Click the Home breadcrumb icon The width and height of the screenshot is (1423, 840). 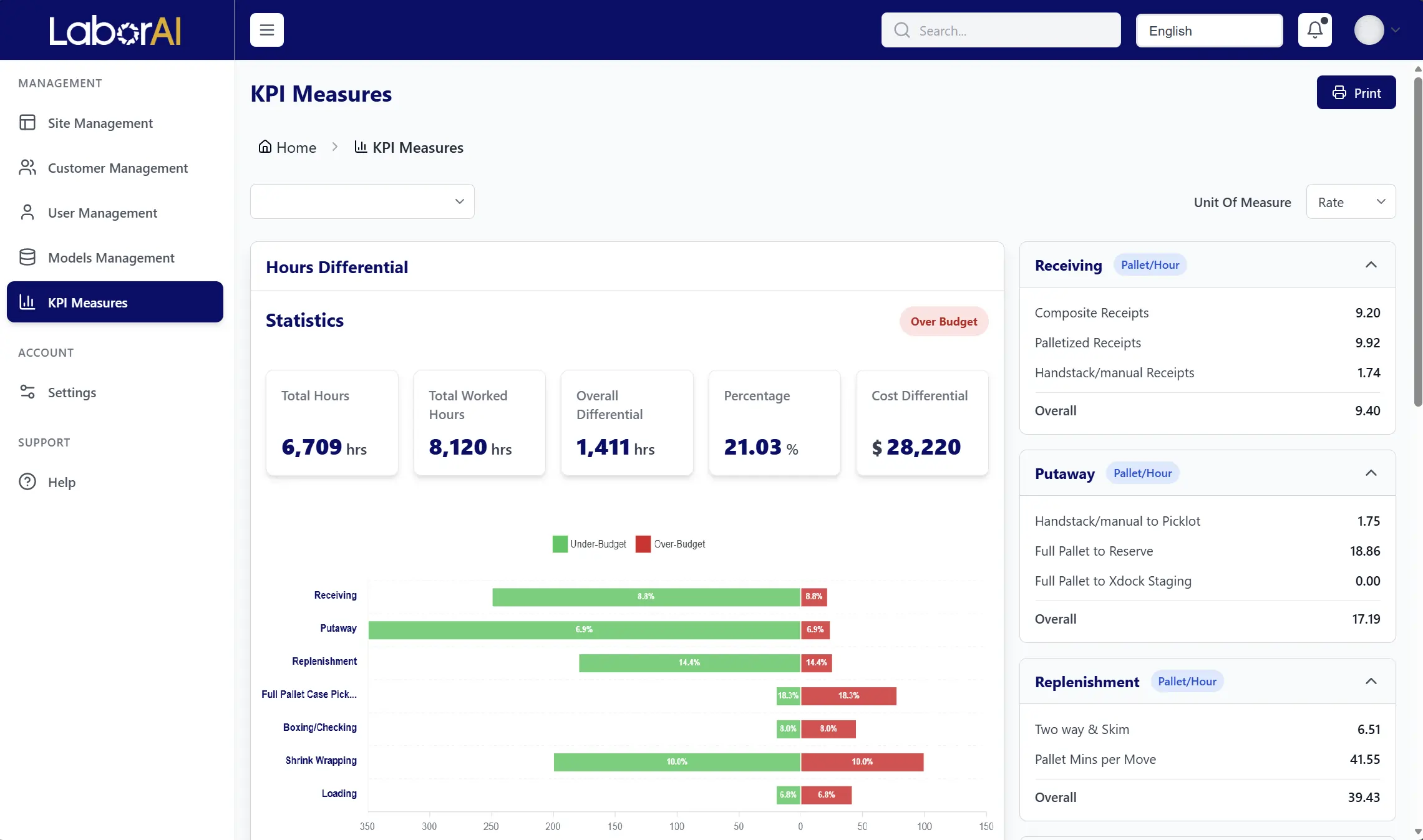click(265, 147)
